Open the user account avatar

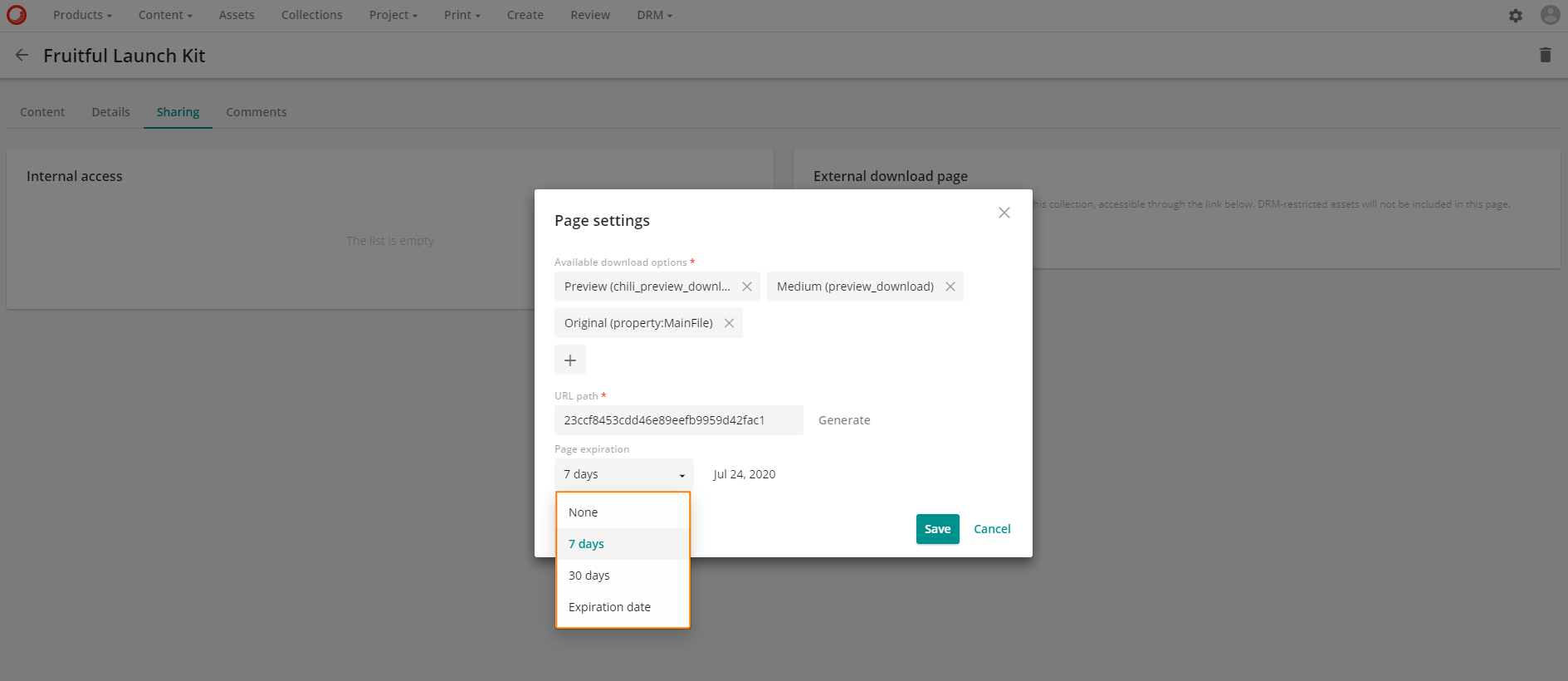[1550, 15]
